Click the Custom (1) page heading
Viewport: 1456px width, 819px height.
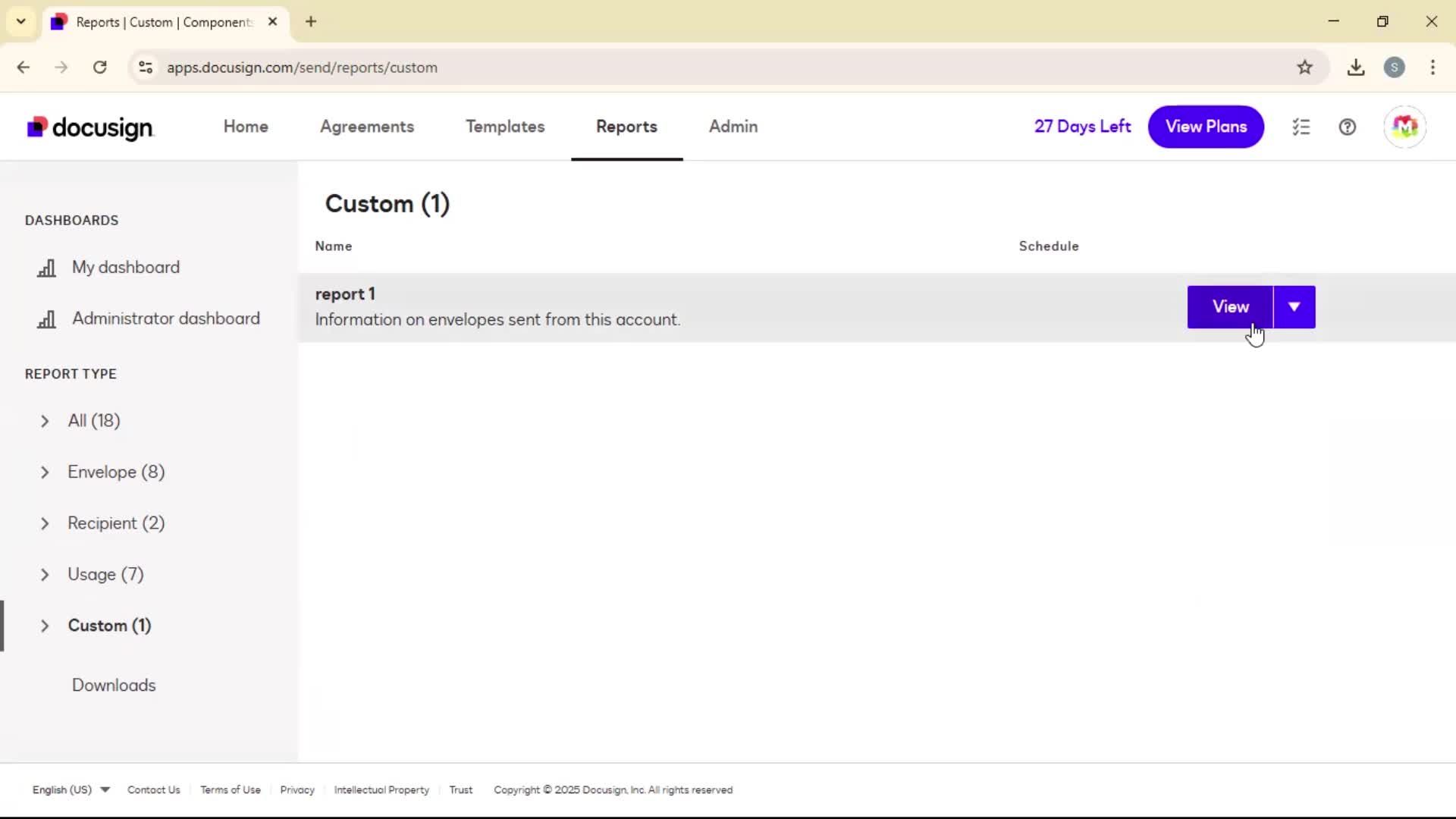388,204
